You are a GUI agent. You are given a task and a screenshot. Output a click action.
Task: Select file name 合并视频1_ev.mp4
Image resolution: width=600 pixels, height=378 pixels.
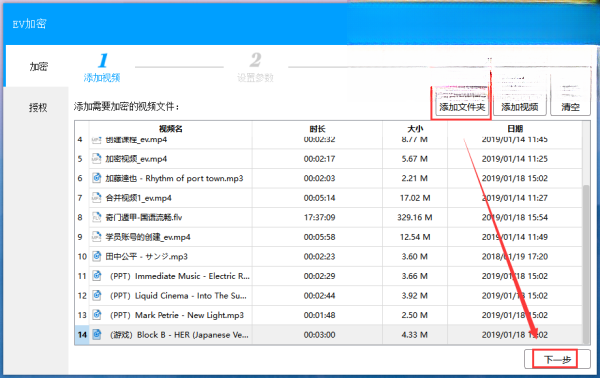pos(139,198)
